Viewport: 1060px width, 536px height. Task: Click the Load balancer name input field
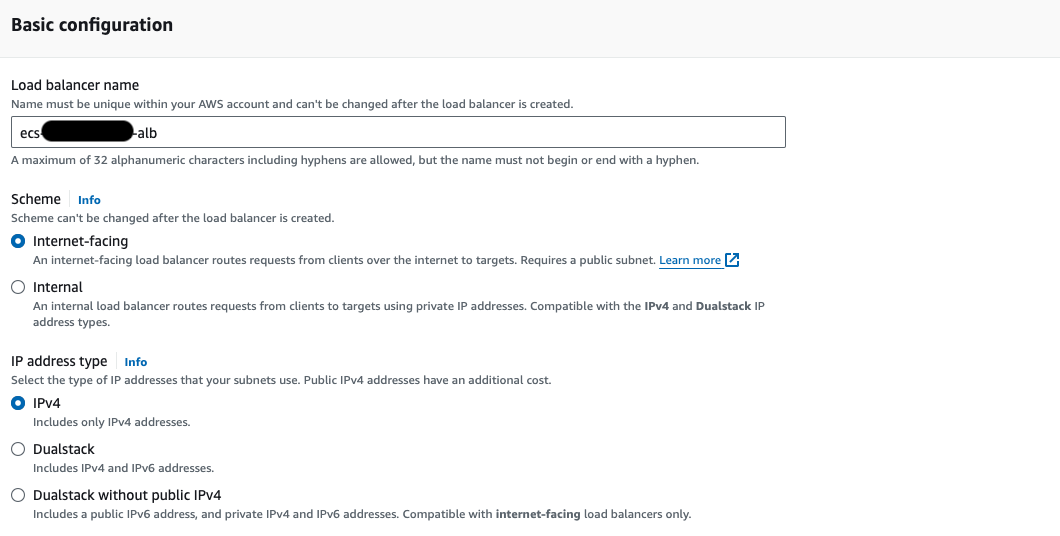tap(398, 132)
